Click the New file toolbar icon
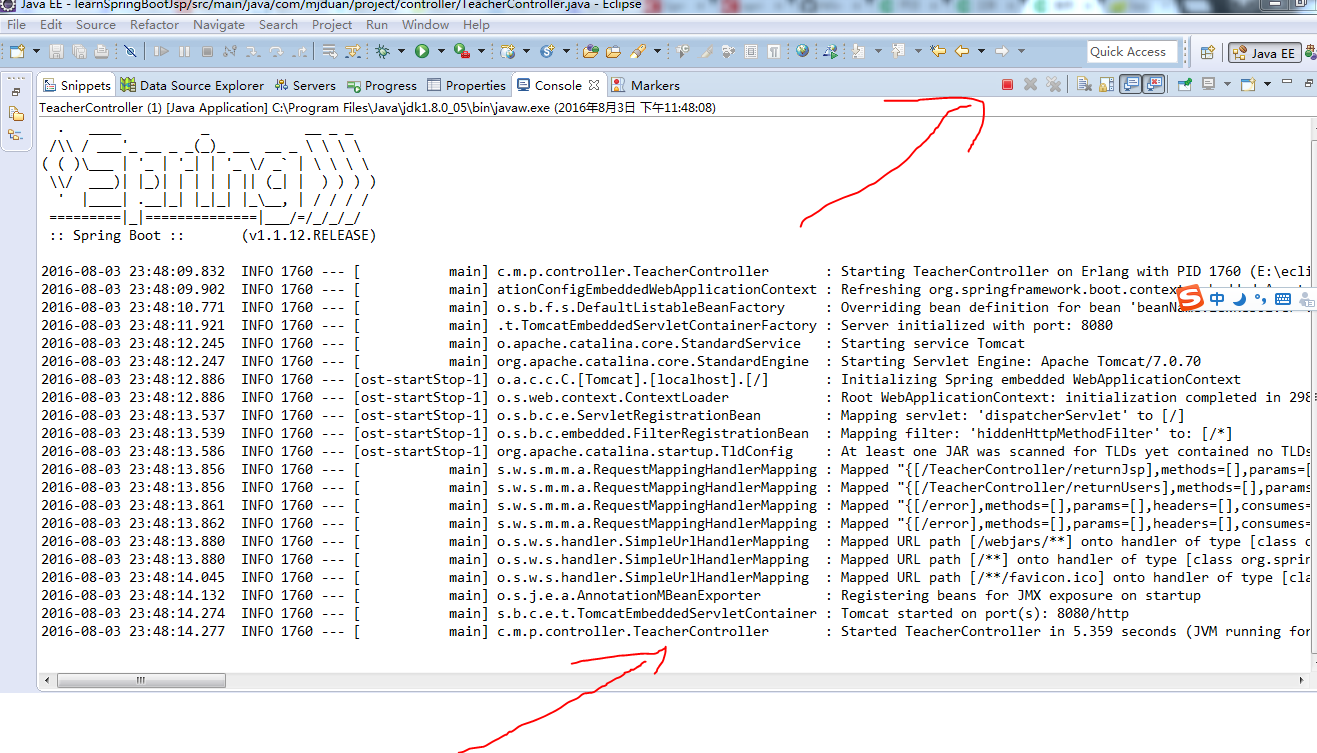The width and height of the screenshot is (1317, 753). [17, 51]
